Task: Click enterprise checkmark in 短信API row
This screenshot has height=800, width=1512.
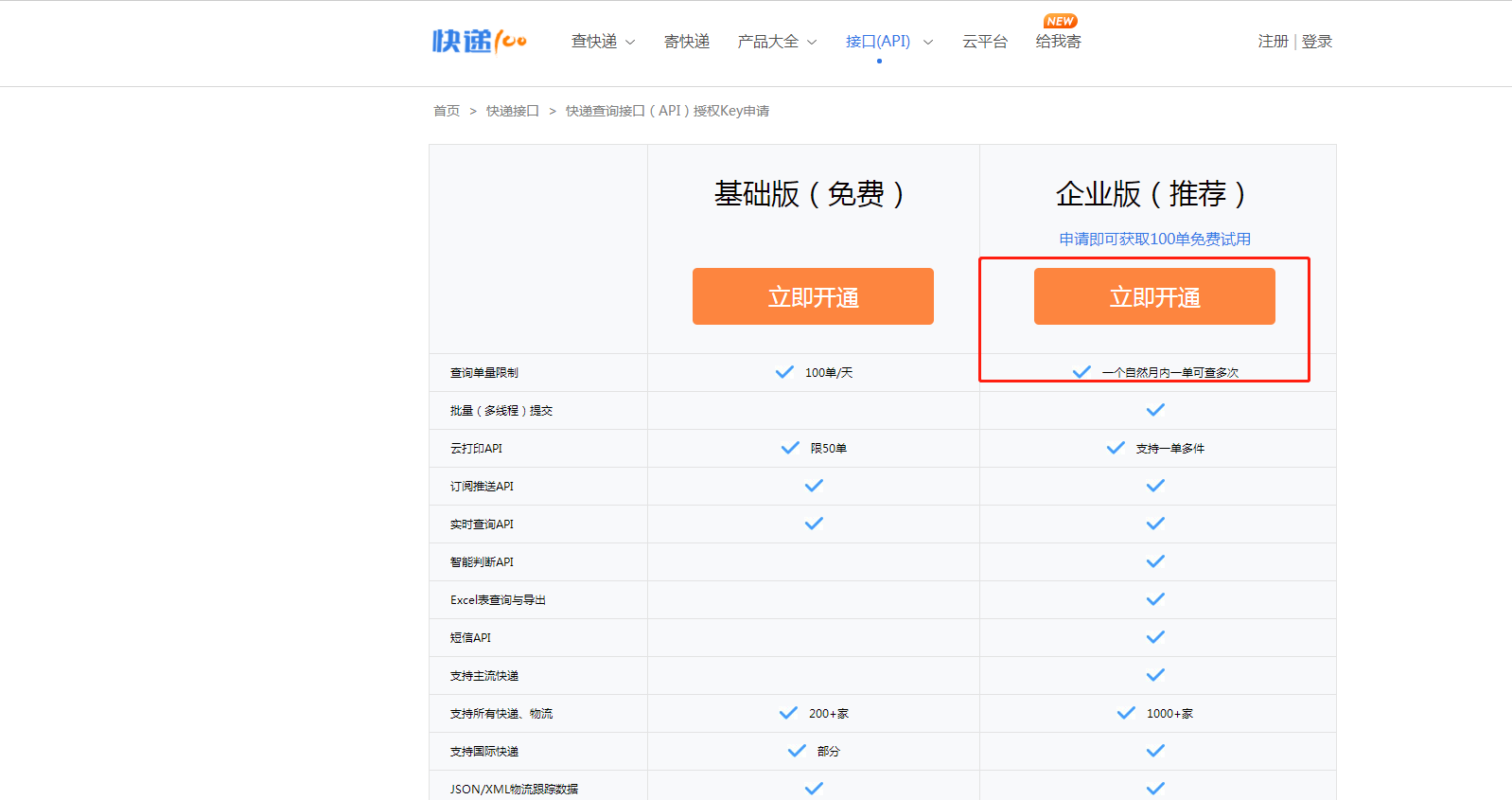Action: coord(1155,637)
